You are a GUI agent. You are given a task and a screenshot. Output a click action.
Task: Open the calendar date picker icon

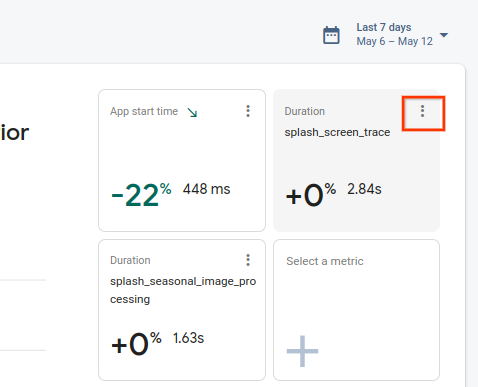coord(331,35)
